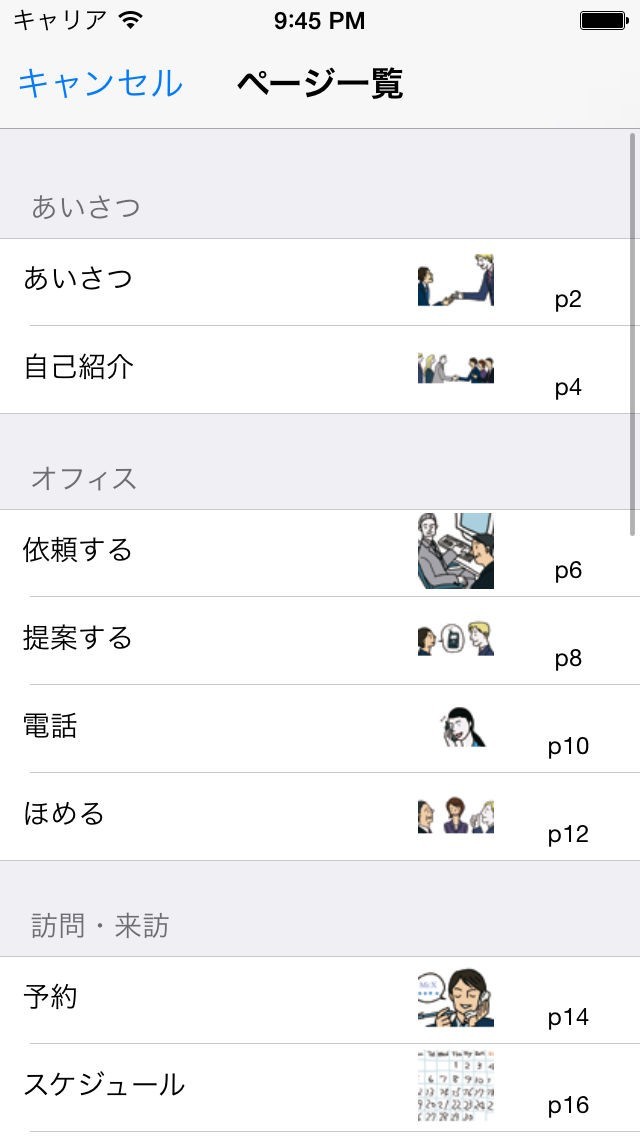Tap the スケジュール calendar icon
640x1136 pixels.
click(x=456, y=1084)
